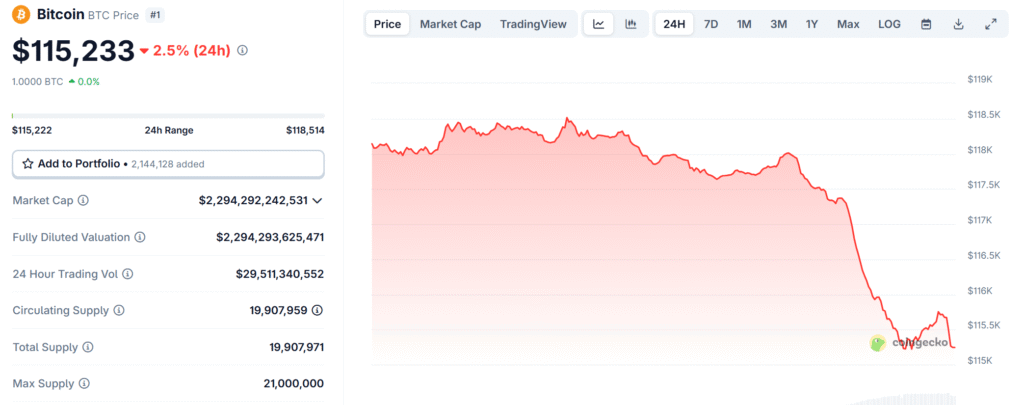The width and height of the screenshot is (1024, 405).
Task: Choose the Max time range
Action: pos(848,24)
